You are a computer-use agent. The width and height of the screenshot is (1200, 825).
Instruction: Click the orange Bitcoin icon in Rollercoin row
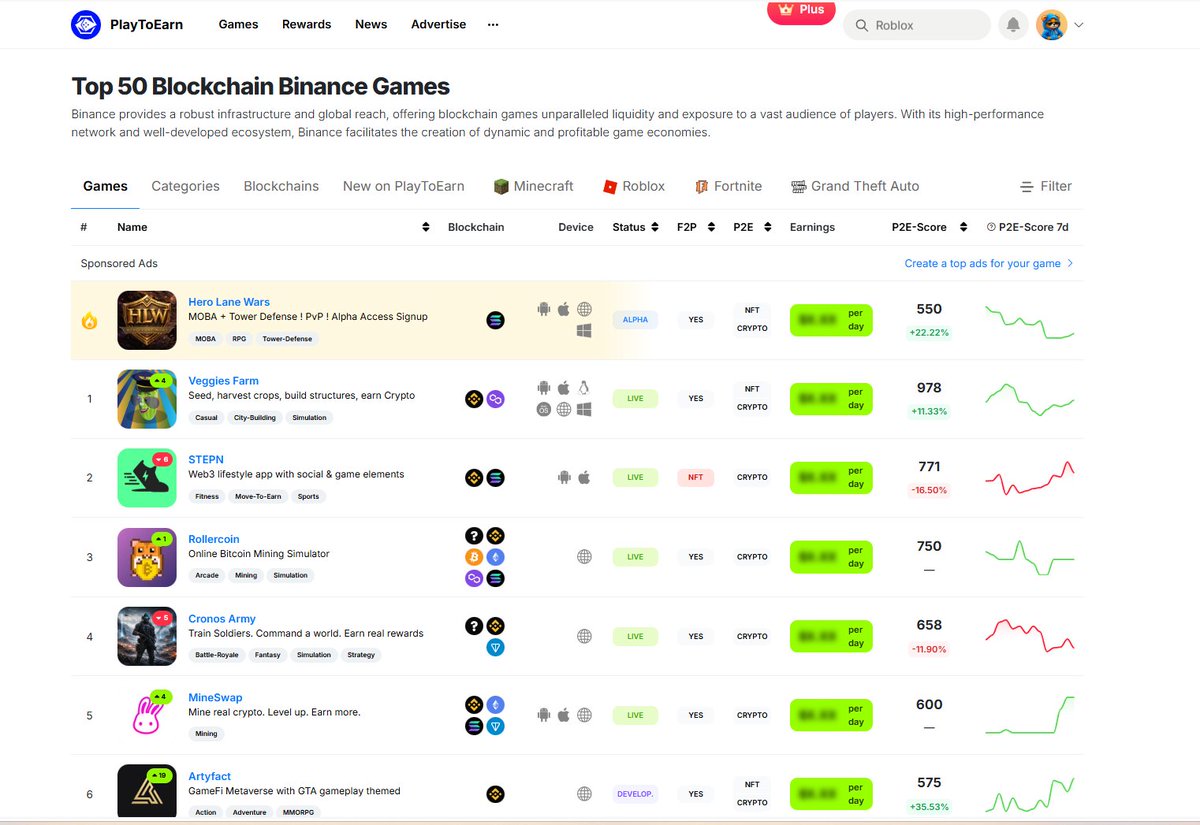(474, 557)
